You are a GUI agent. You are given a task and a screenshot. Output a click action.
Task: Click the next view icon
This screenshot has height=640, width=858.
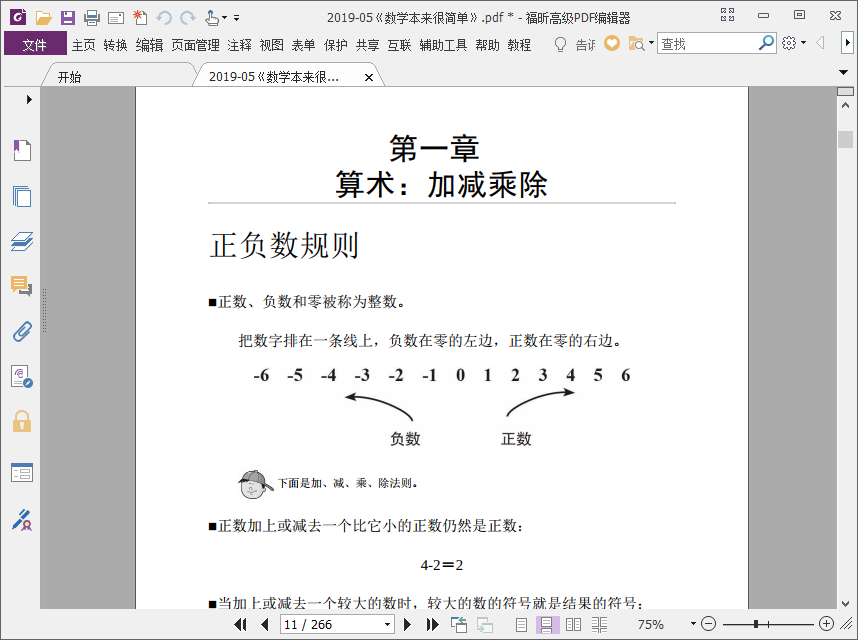point(485,624)
